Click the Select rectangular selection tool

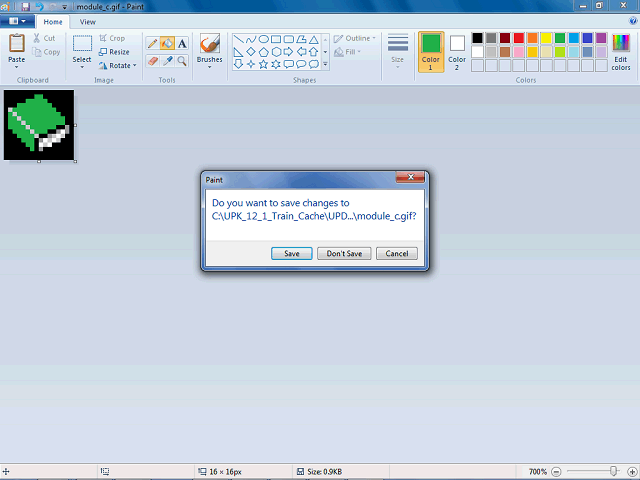[82, 44]
